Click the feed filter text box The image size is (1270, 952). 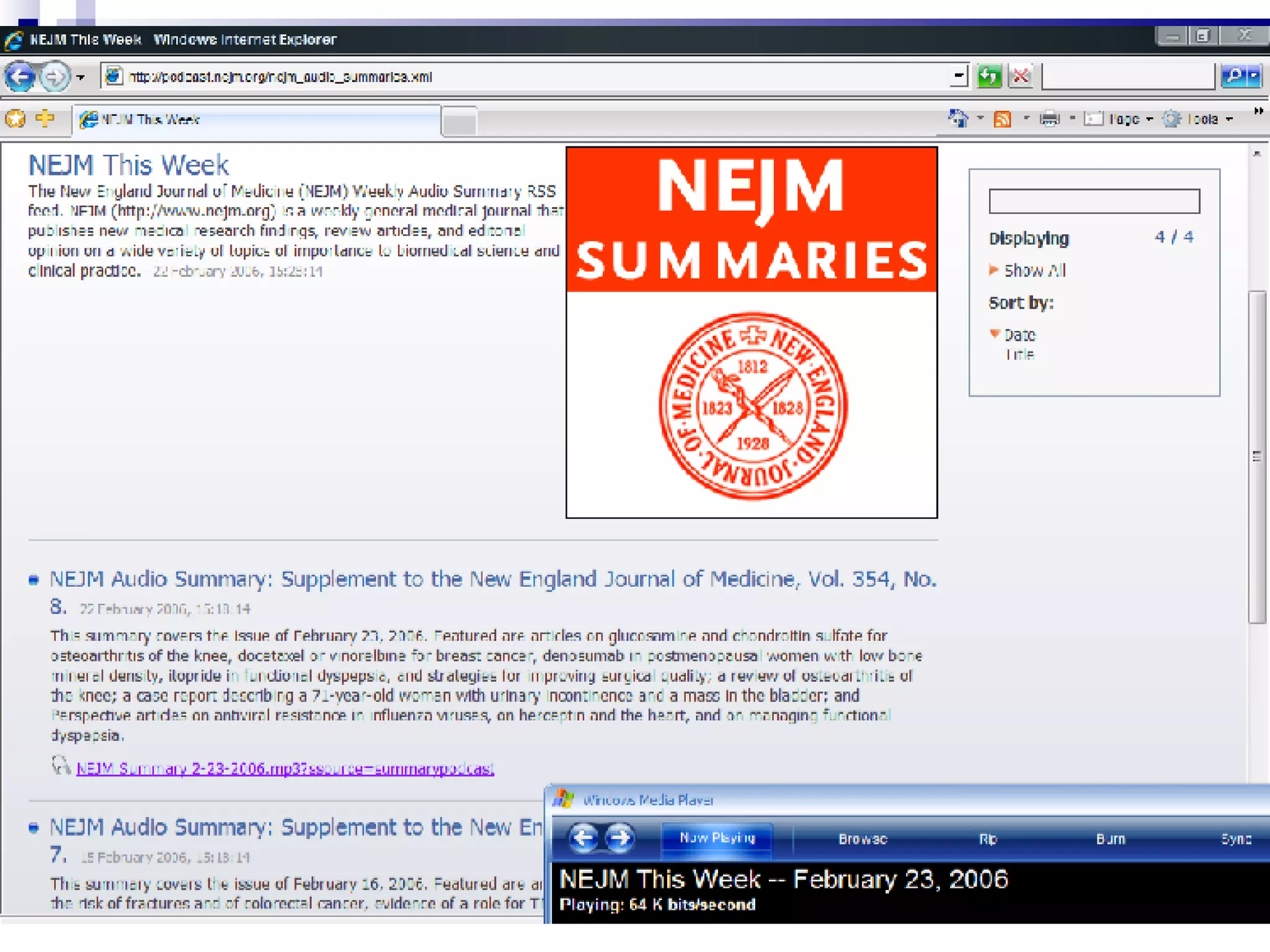[x=1094, y=201]
